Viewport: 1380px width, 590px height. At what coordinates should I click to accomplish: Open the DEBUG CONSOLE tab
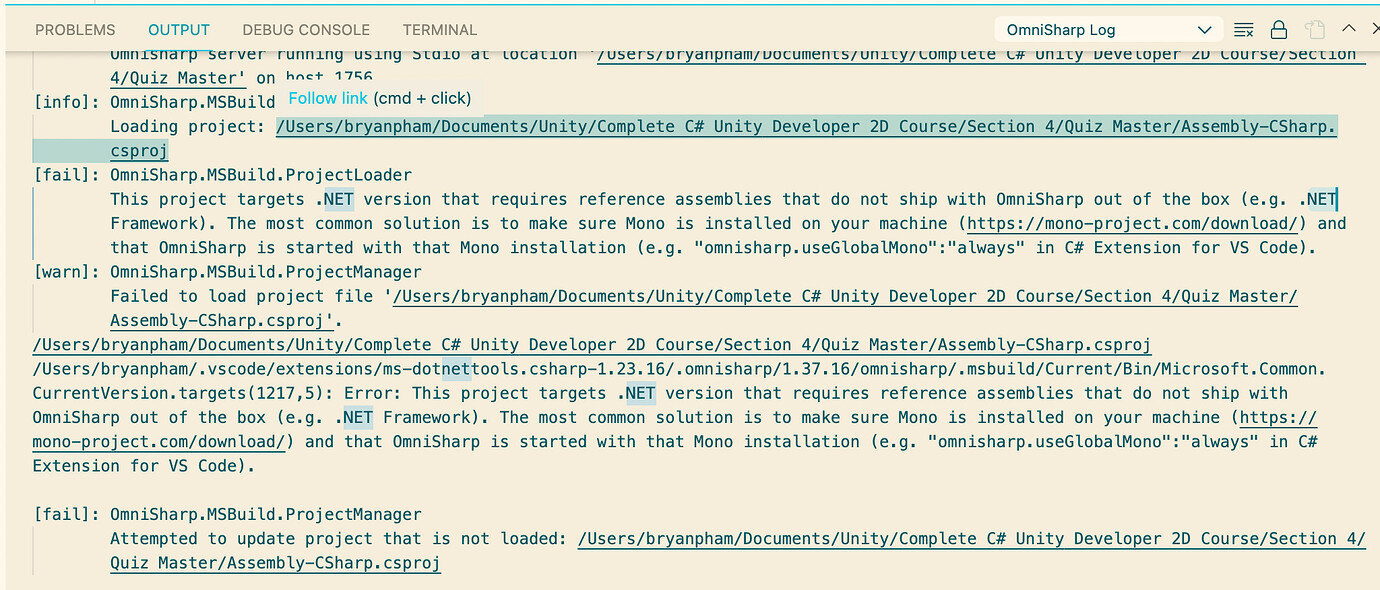coord(306,30)
